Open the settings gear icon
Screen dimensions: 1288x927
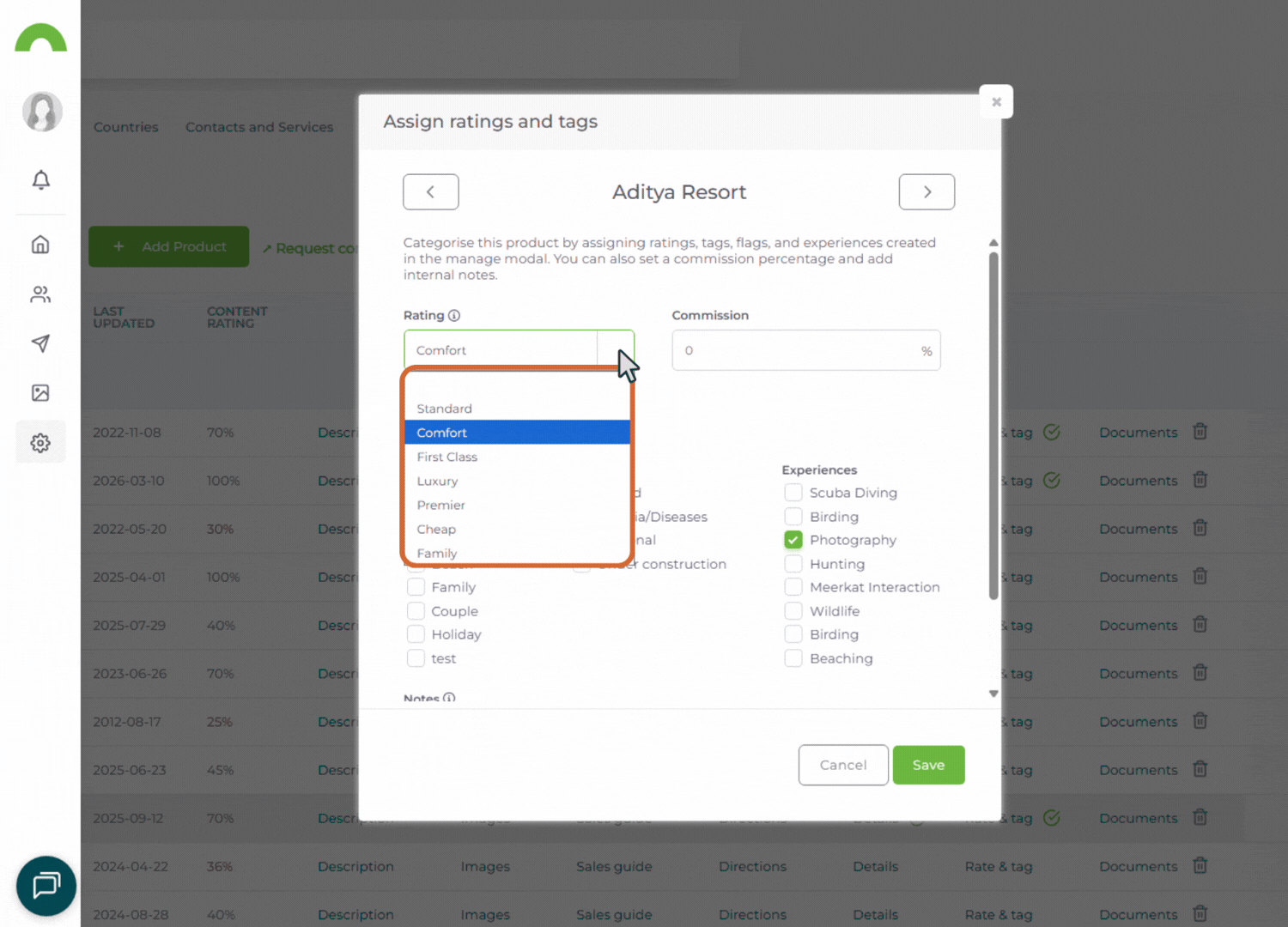[40, 443]
